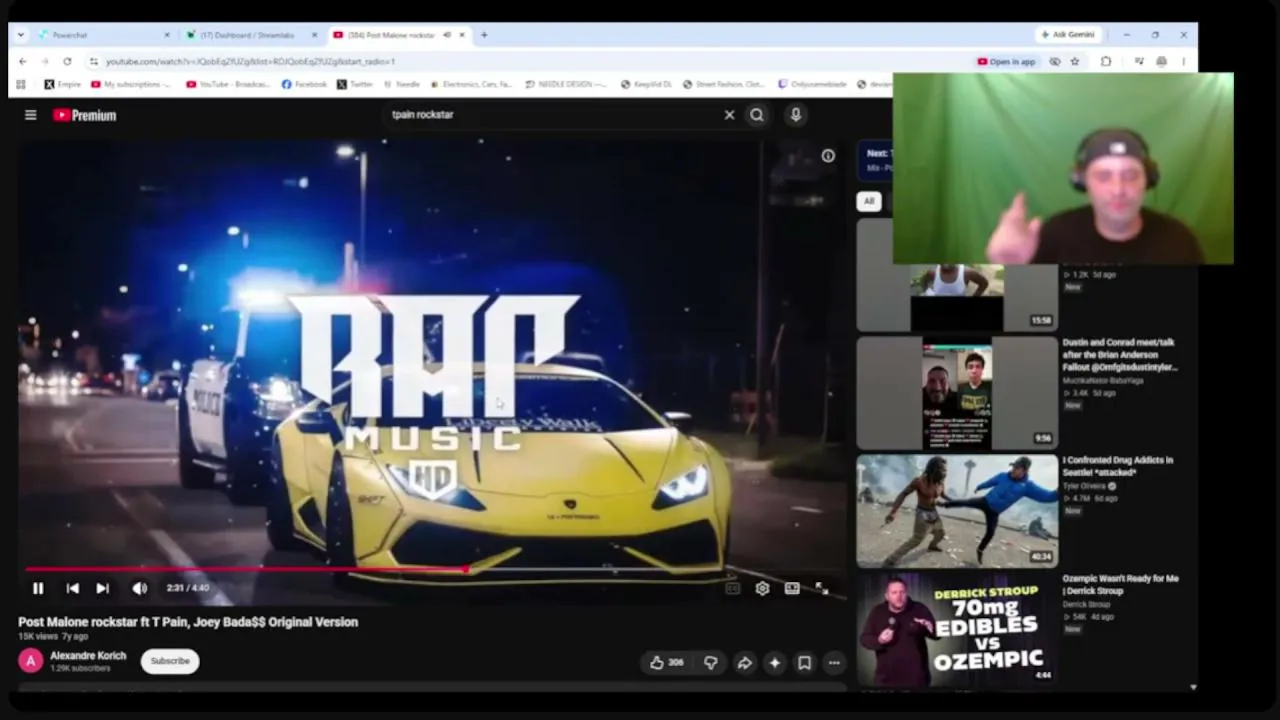This screenshot has height=720, width=1280.
Task: Open the player settings gear
Action: tap(762, 588)
